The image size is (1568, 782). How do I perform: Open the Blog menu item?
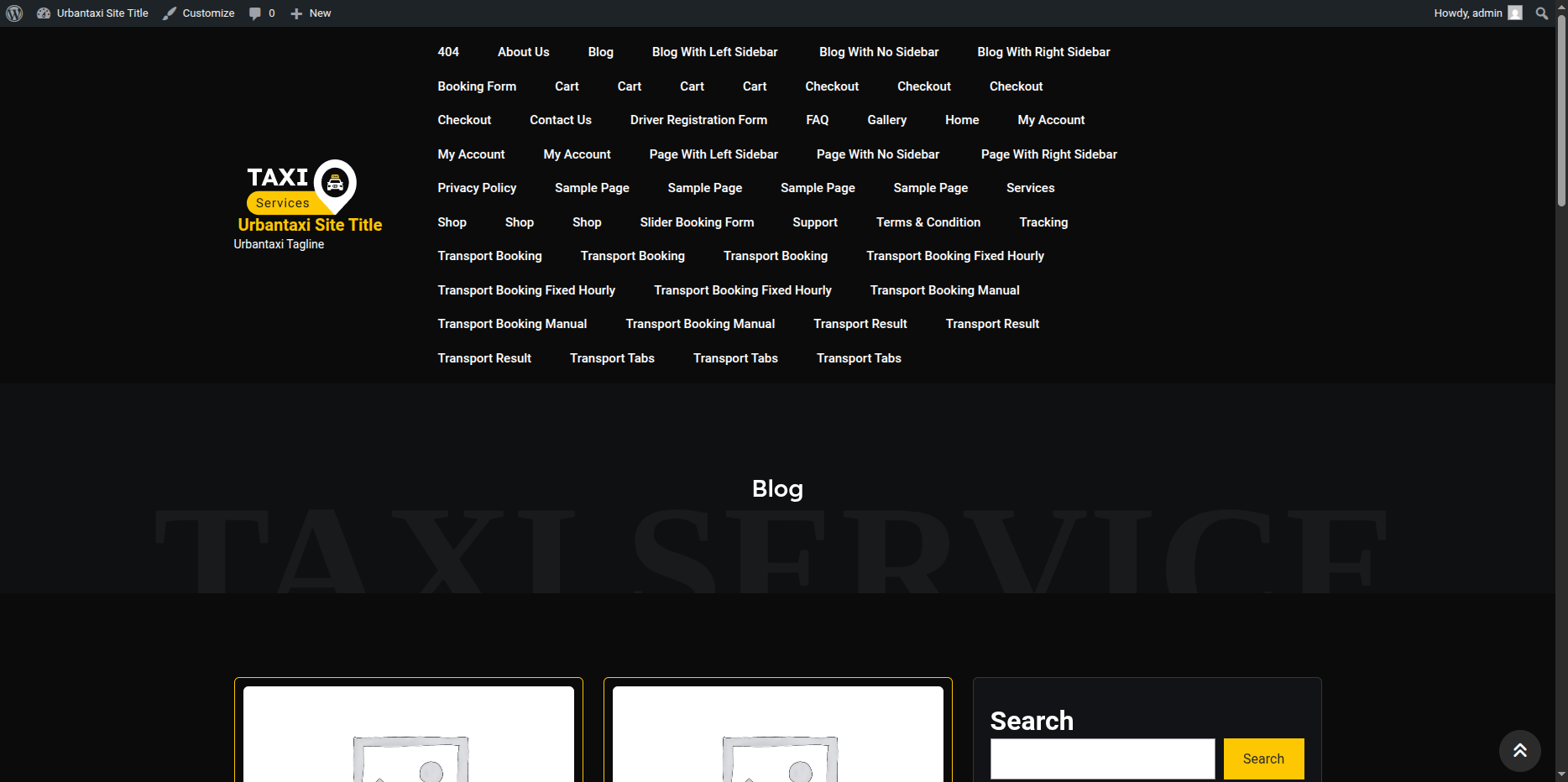tap(600, 52)
